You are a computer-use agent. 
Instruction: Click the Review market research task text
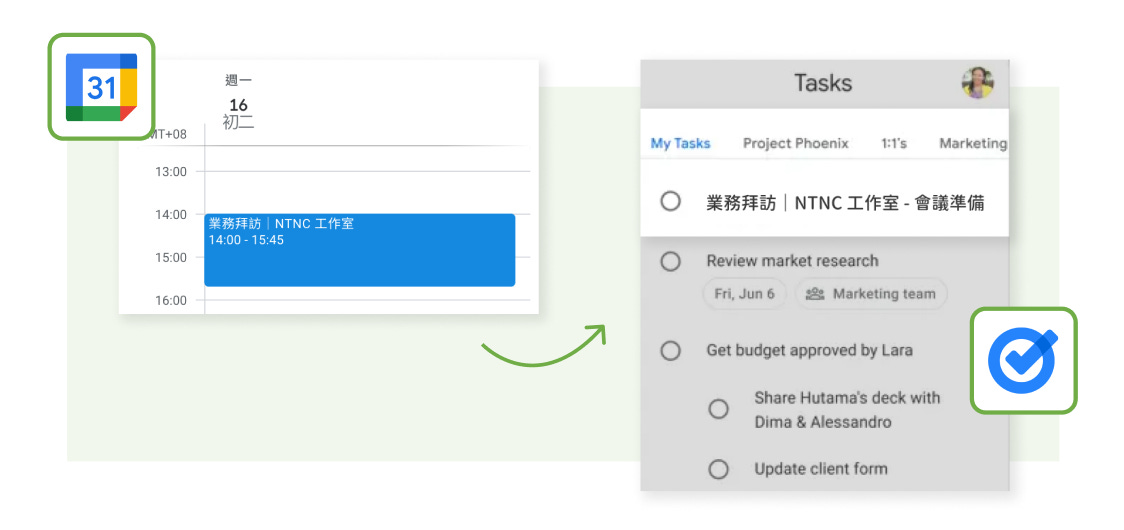tap(792, 261)
